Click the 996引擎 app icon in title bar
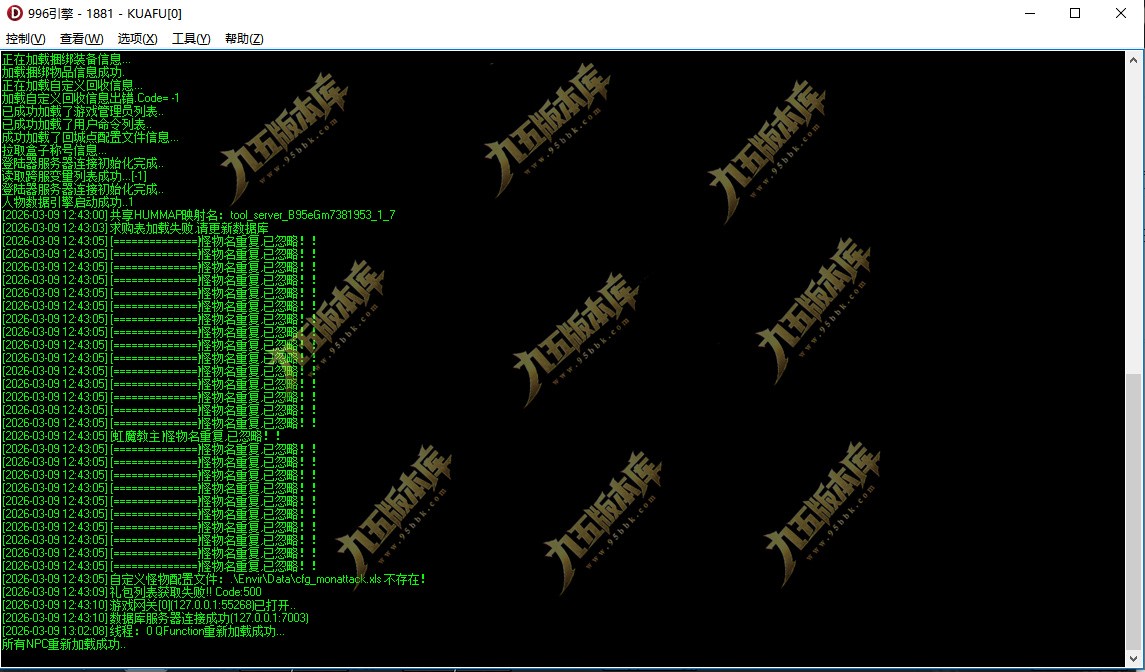The image size is (1145, 672). coord(14,13)
